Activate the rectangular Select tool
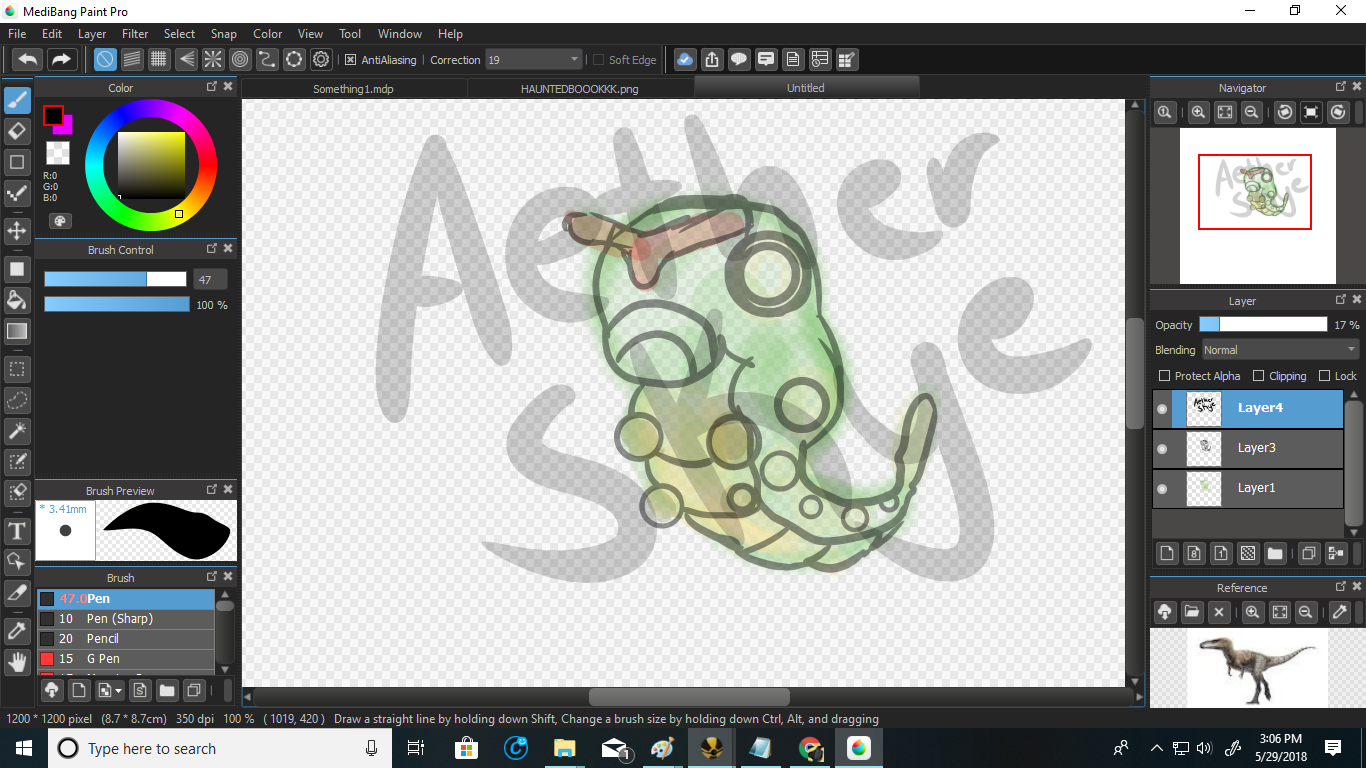The image size is (1366, 768). [x=17, y=369]
